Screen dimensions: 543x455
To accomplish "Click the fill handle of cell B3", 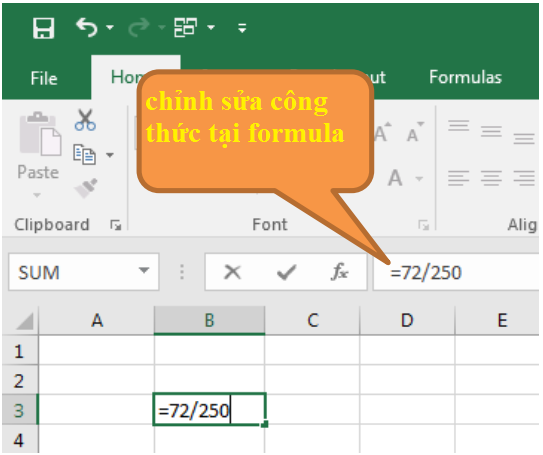I will (x=265, y=424).
